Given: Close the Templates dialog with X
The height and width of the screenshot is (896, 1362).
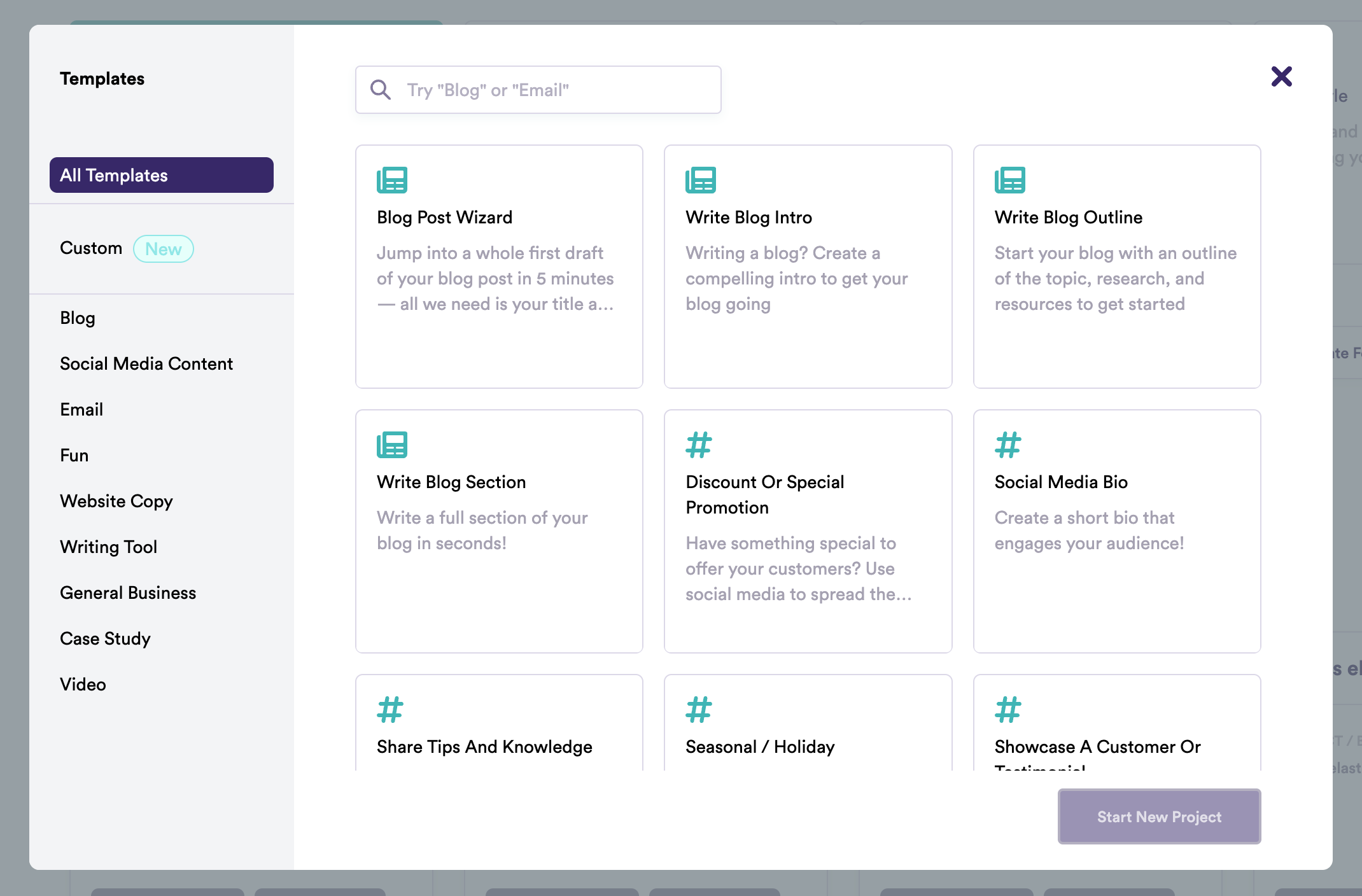Looking at the screenshot, I should pyautogui.click(x=1281, y=76).
